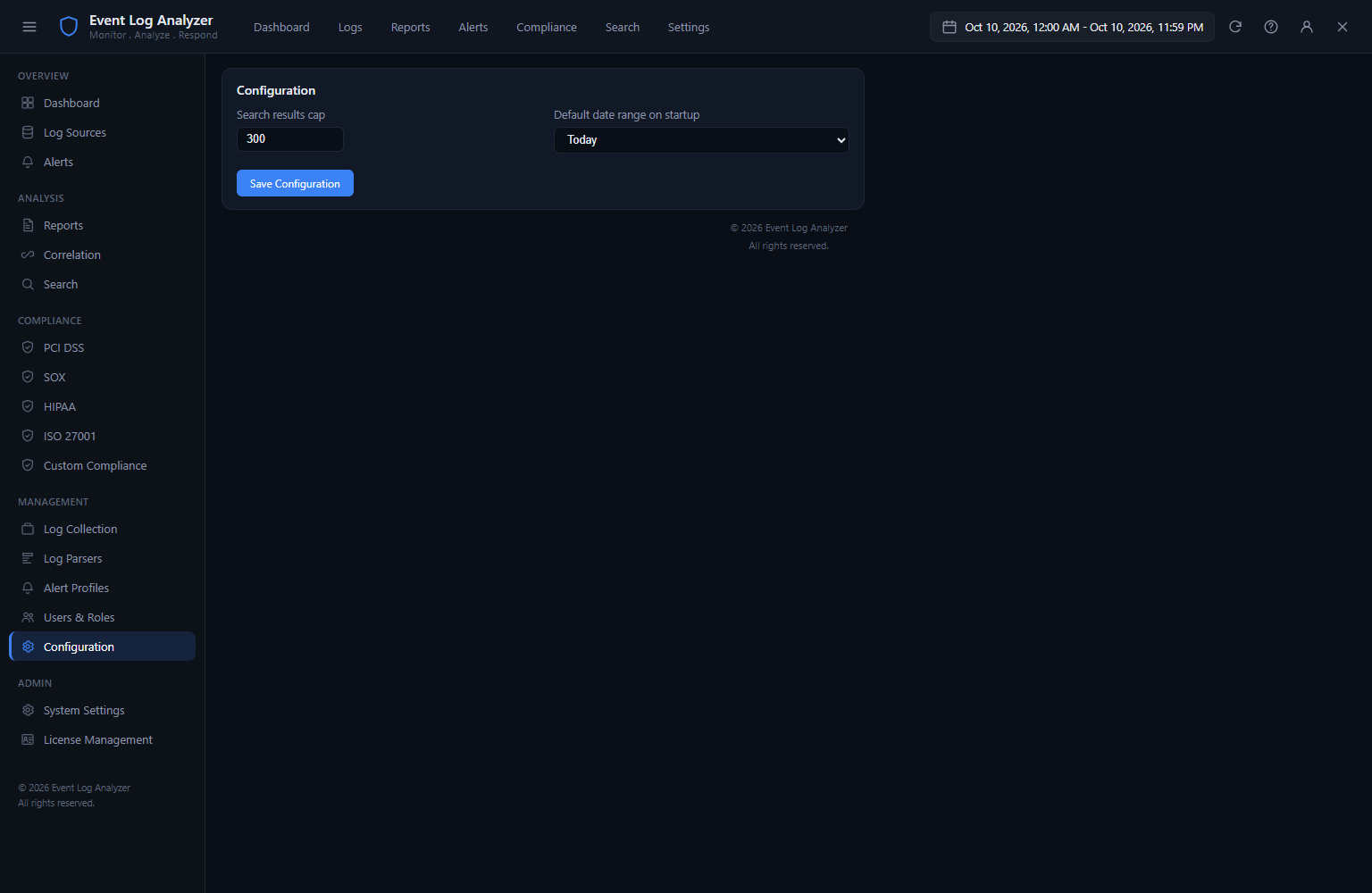
Task: Click the PCI DSS shield icon
Action: click(28, 347)
